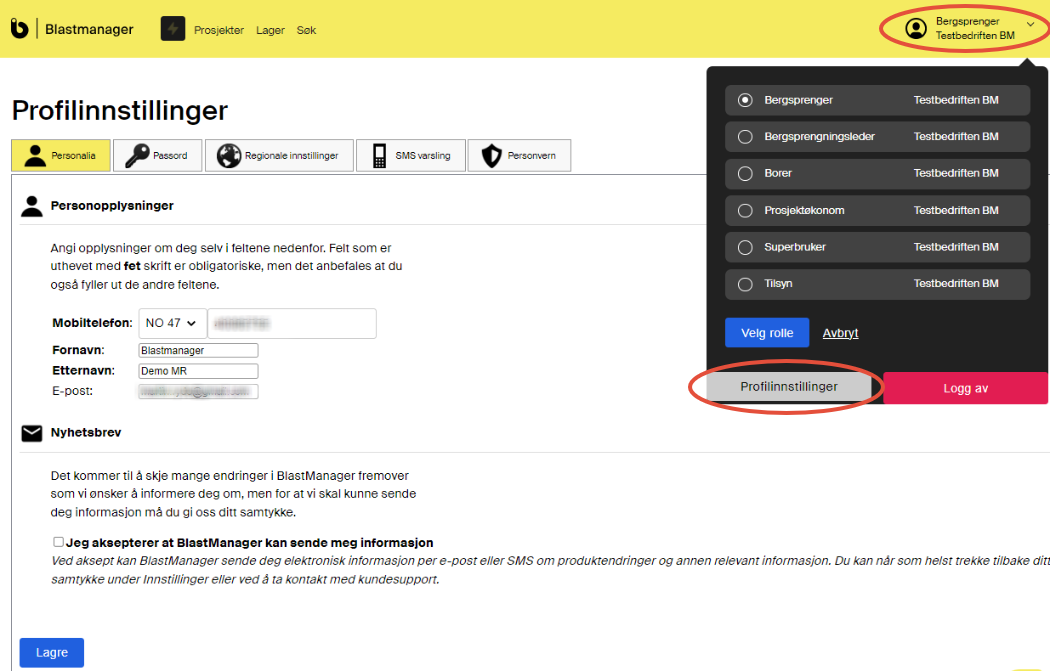Select the Bergsprengningsleder role radio button
Screen dimensions: 1050x671
coord(745,137)
